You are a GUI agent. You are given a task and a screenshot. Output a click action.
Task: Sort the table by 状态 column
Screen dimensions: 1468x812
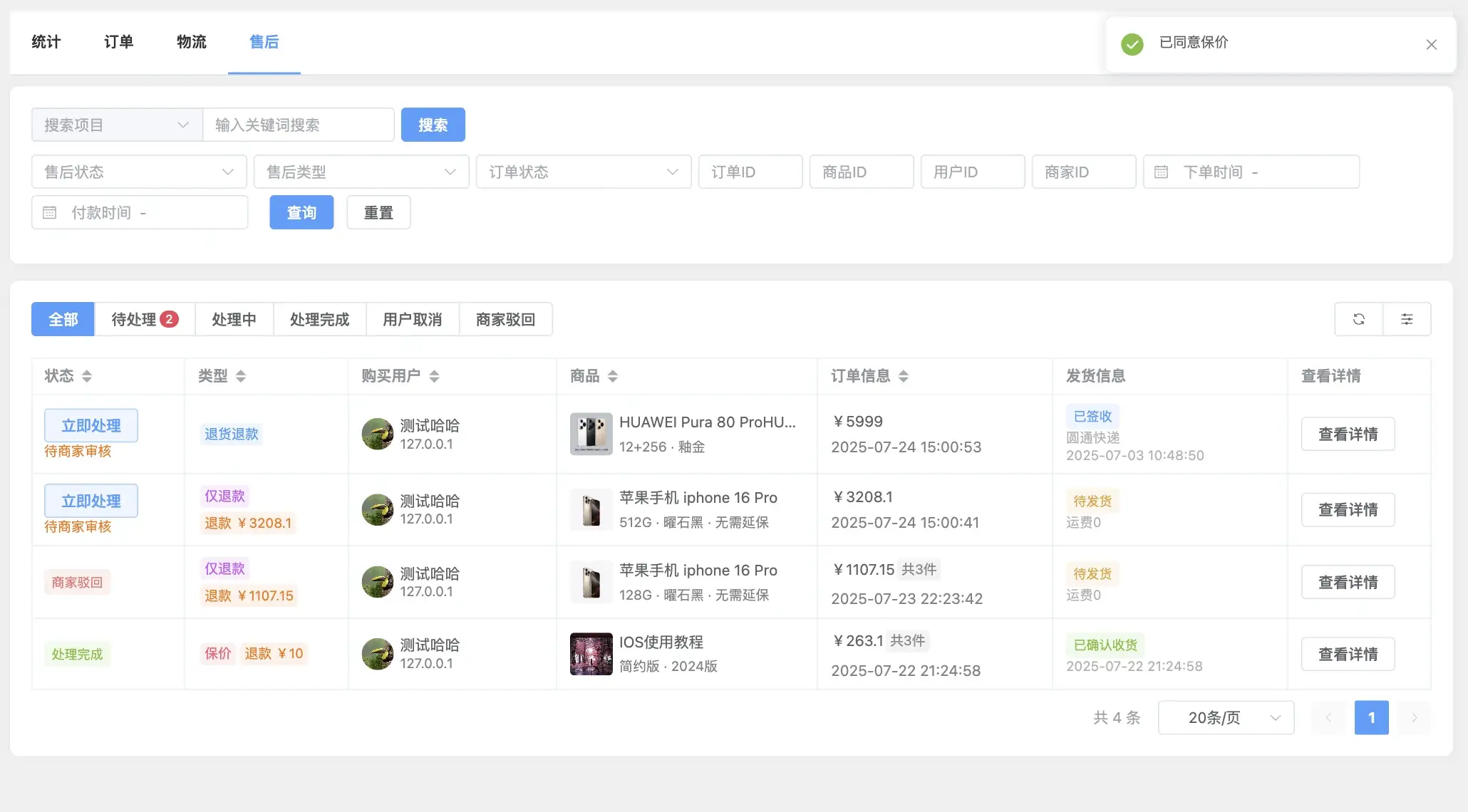(x=87, y=376)
